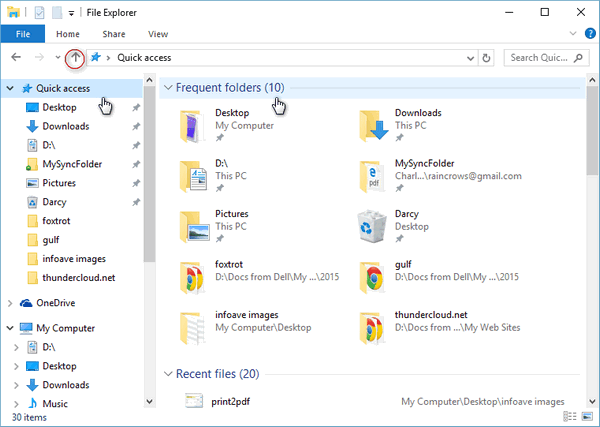Screen dimensions: 600x427
Task: Select thundercloud.net in sidebar
Action: coord(78,278)
